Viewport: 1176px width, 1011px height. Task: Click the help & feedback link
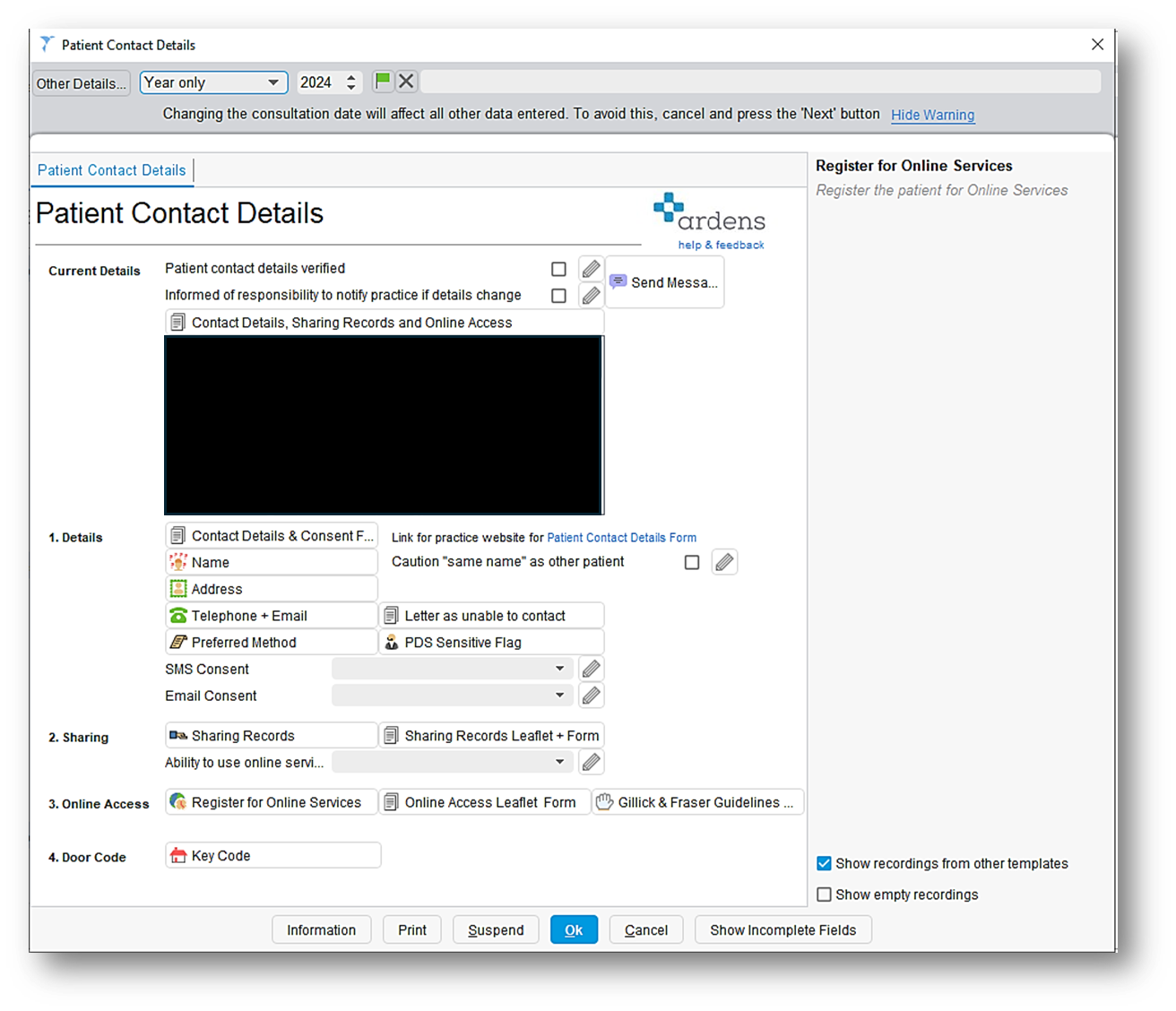722,245
